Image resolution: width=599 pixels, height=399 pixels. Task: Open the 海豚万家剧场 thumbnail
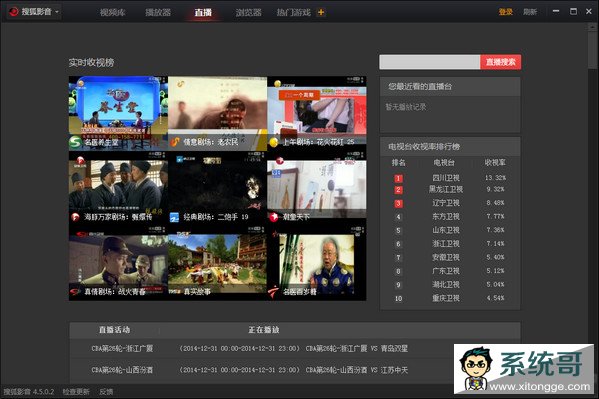tap(118, 188)
